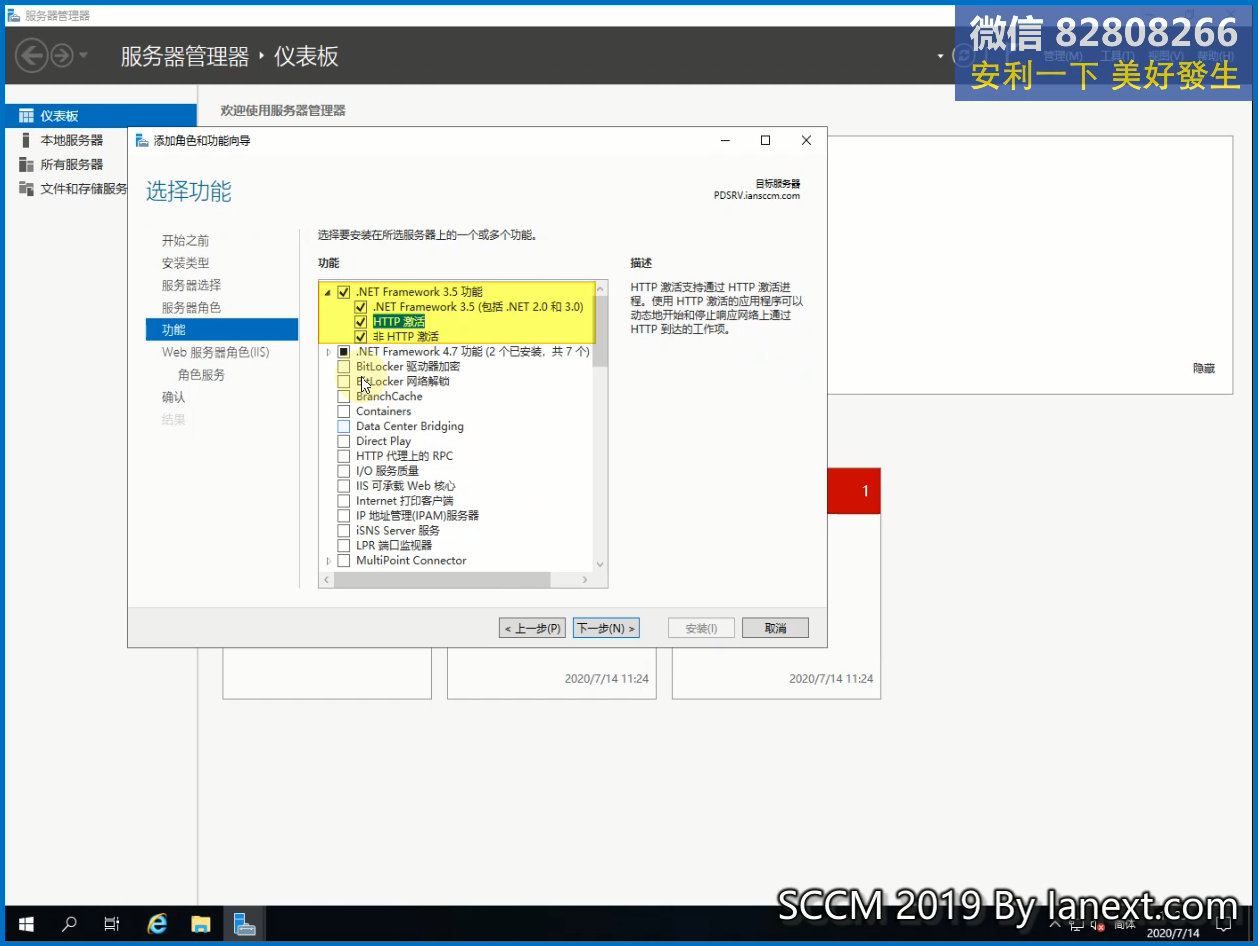Launch Internet Explorer from the taskbar
Image resolution: width=1258 pixels, height=946 pixels.
pos(157,924)
